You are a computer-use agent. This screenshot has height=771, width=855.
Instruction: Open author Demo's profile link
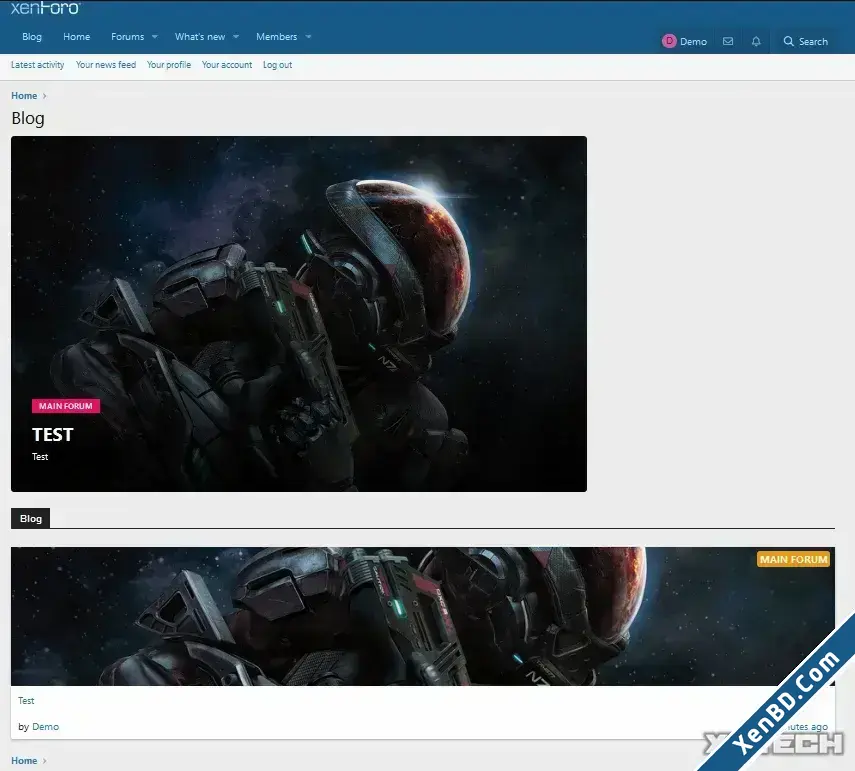tap(45, 727)
